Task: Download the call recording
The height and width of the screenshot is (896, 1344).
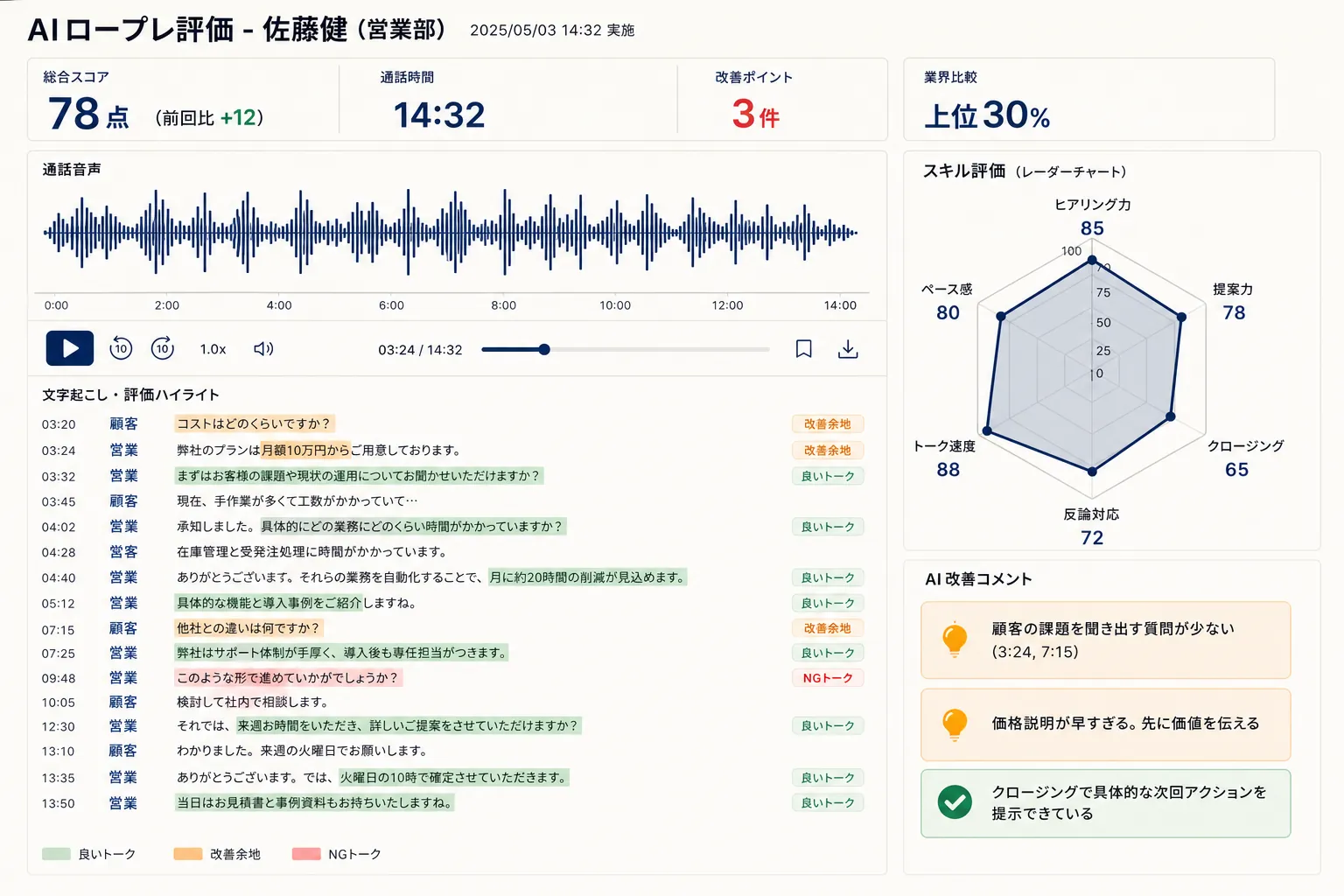Action: [x=848, y=349]
